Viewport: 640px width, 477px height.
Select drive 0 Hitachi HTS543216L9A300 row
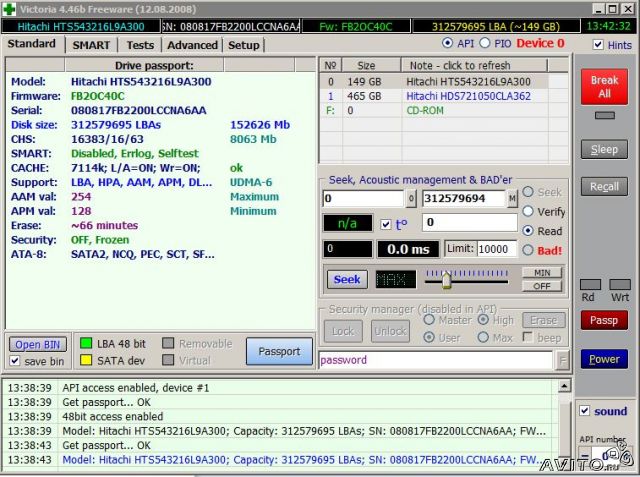pos(443,82)
